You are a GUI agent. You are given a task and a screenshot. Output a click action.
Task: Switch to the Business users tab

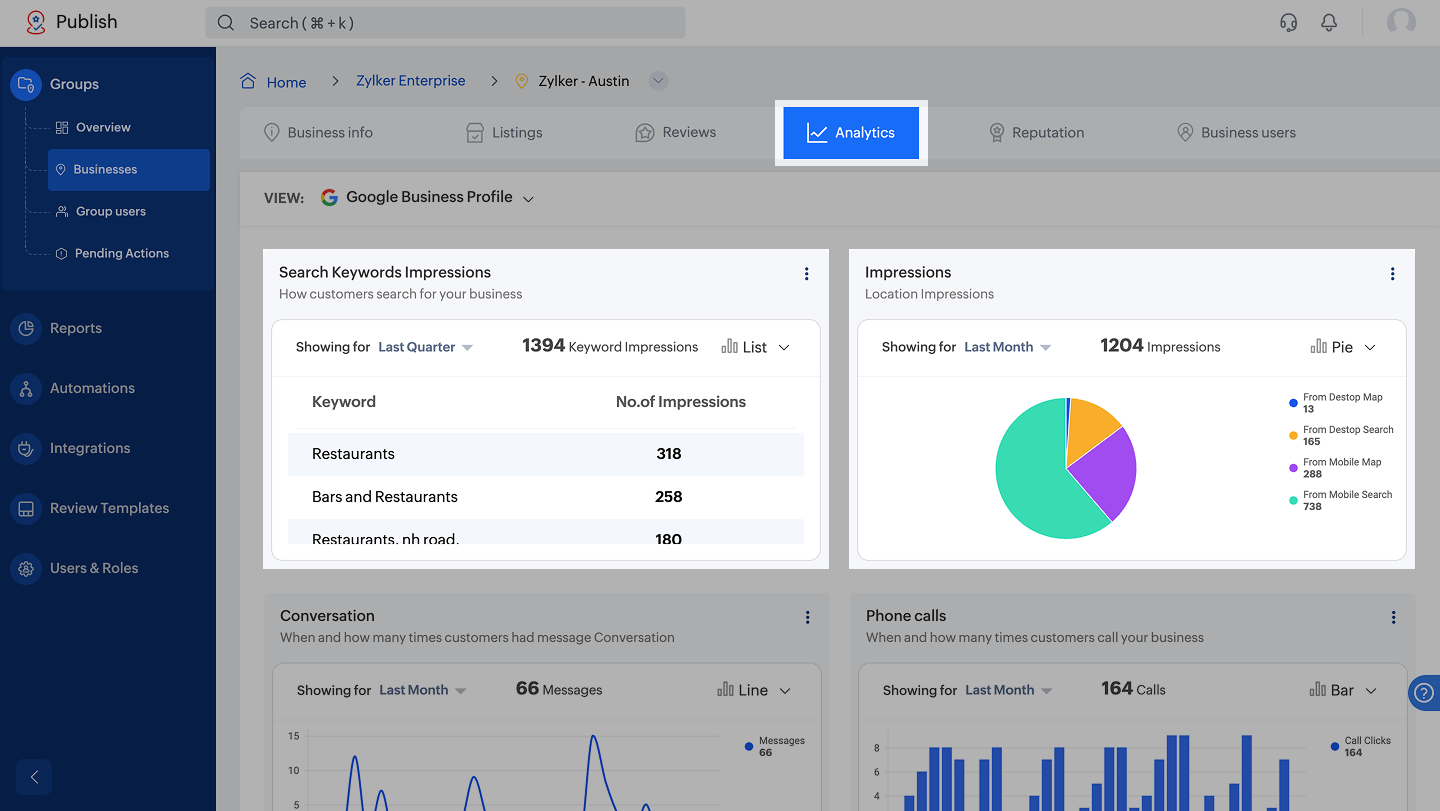1236,132
